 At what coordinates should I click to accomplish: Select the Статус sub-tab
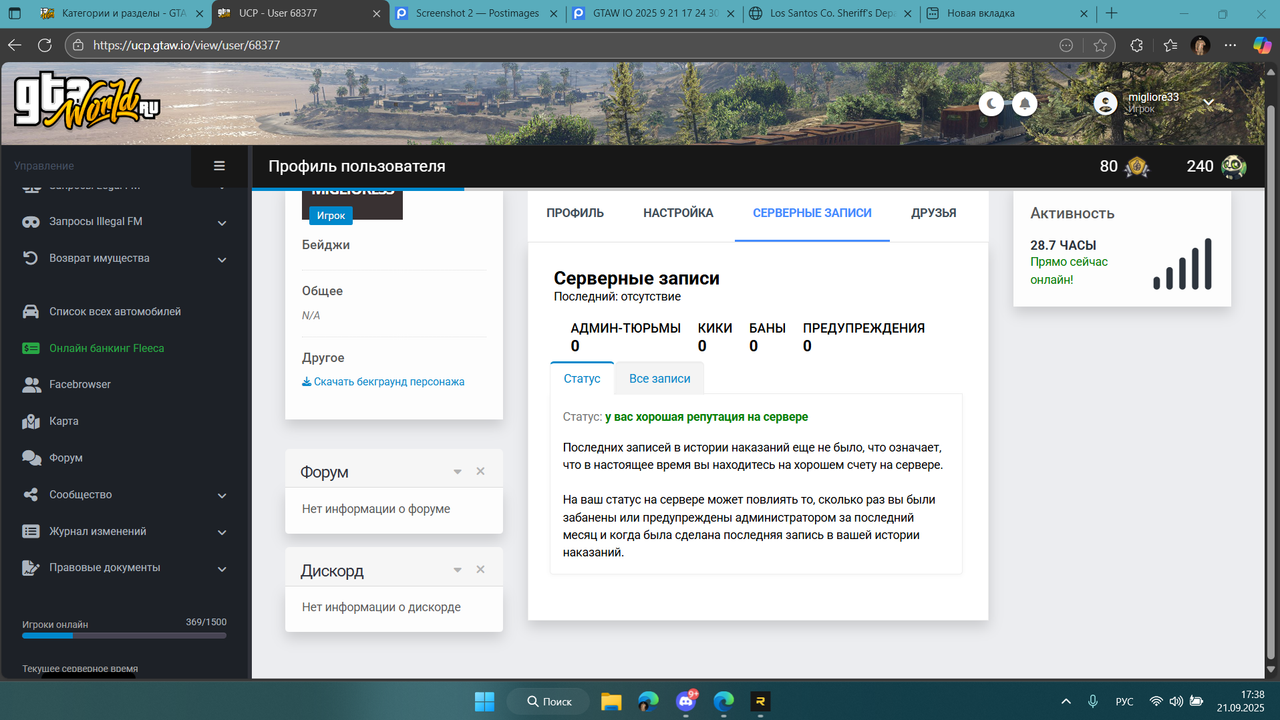[582, 379]
